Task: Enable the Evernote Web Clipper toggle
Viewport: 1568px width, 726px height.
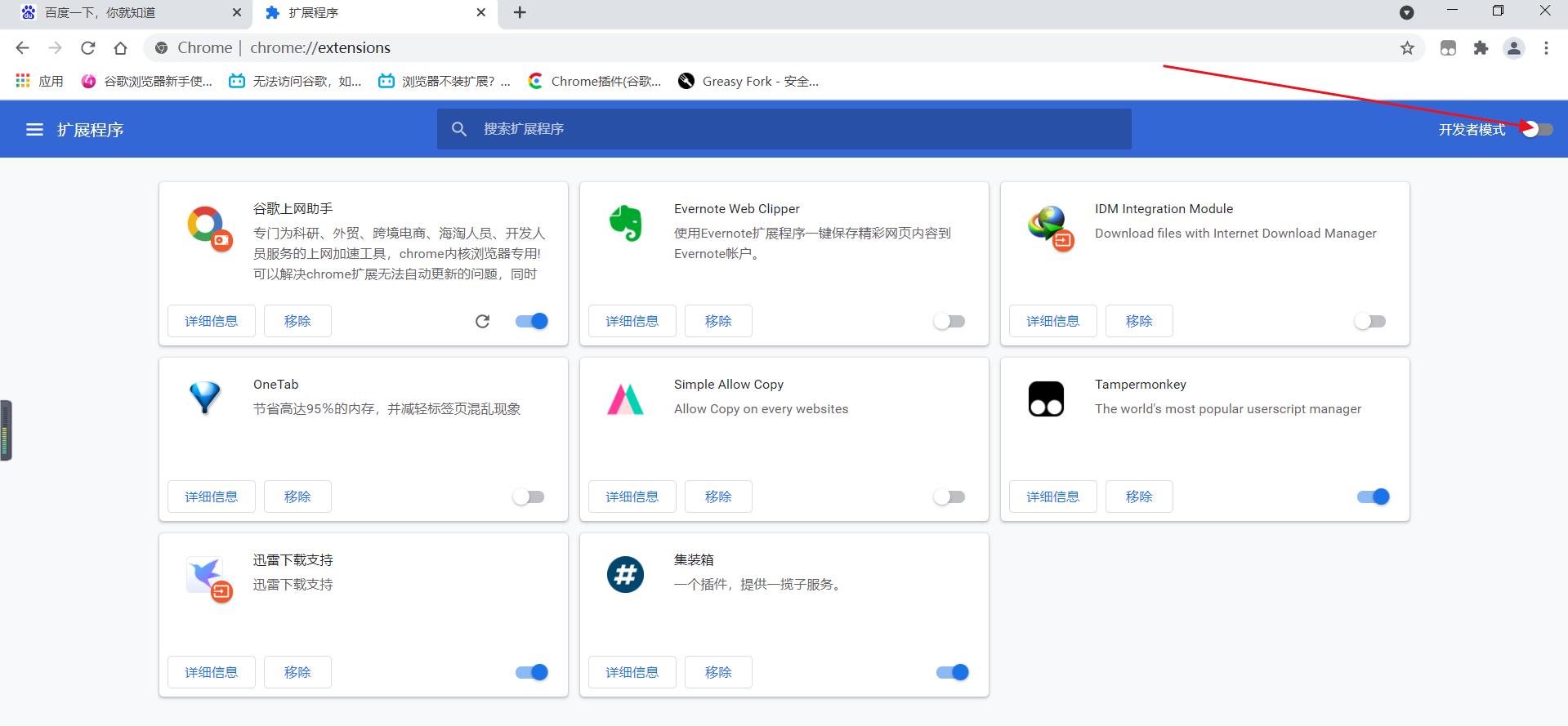Action: tap(949, 321)
